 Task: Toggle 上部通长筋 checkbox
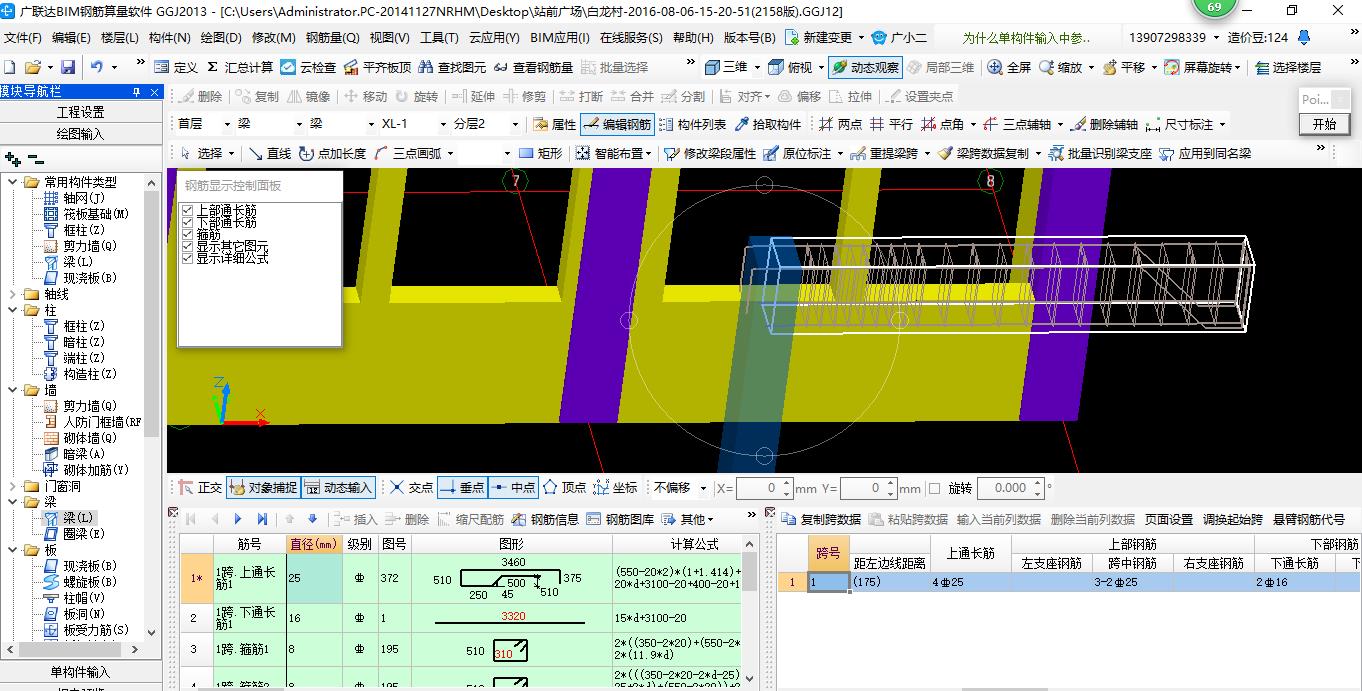pyautogui.click(x=188, y=210)
